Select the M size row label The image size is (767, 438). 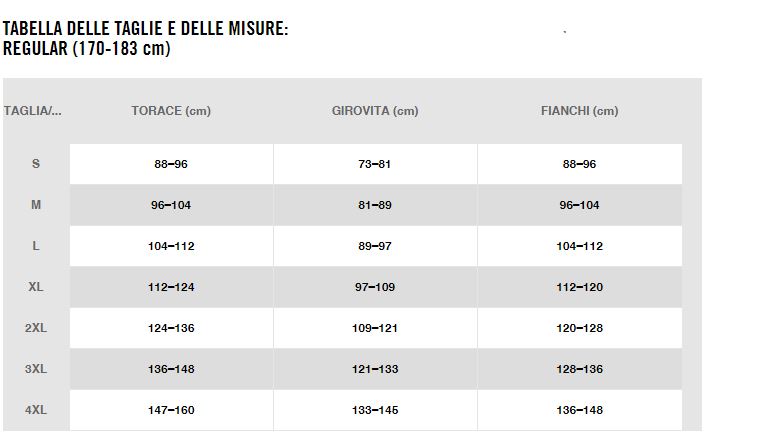click(36, 205)
